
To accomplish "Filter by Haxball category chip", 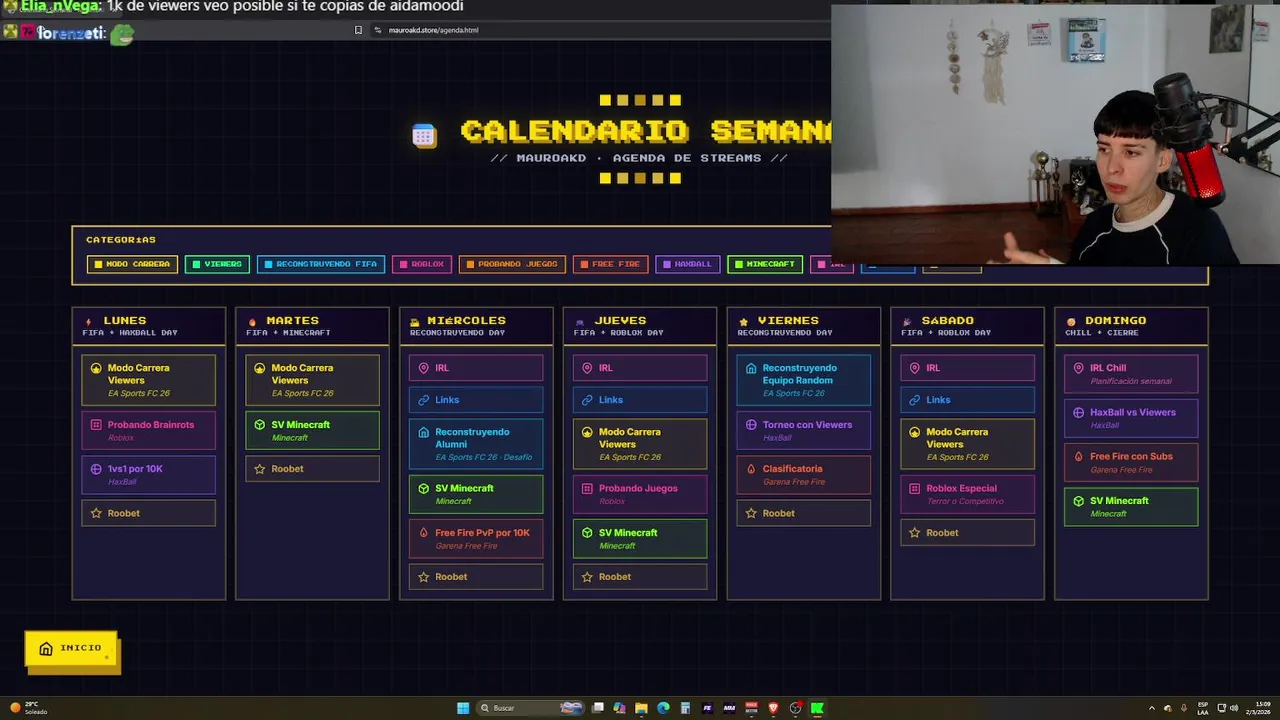I will [x=687, y=264].
